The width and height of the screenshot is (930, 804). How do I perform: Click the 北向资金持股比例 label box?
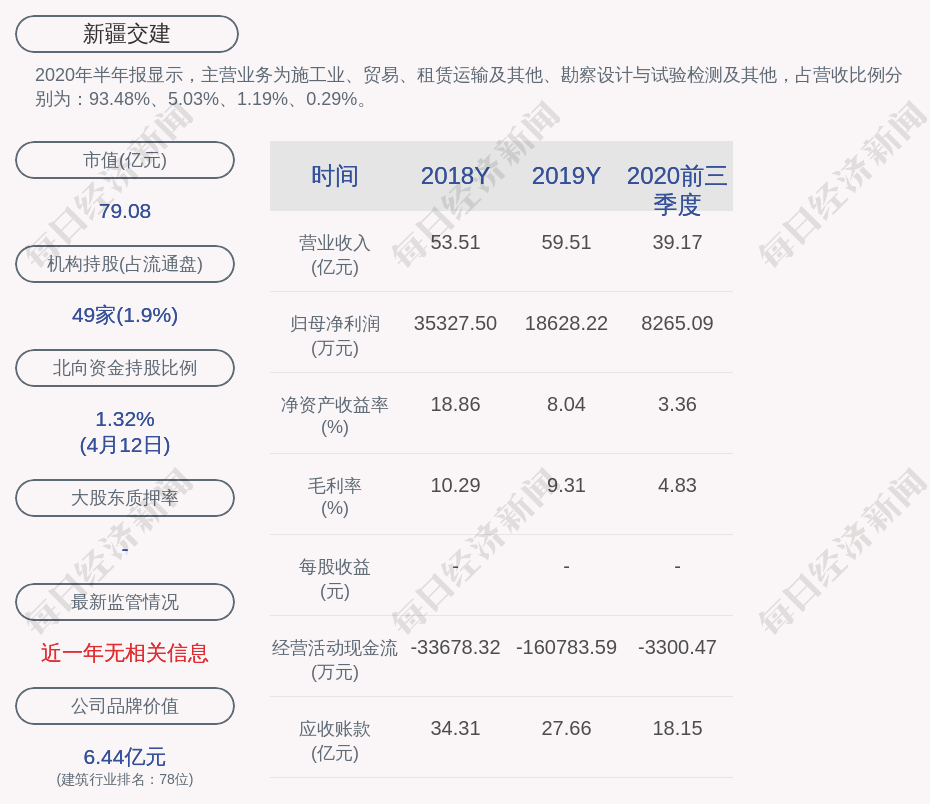pyautogui.click(x=124, y=368)
